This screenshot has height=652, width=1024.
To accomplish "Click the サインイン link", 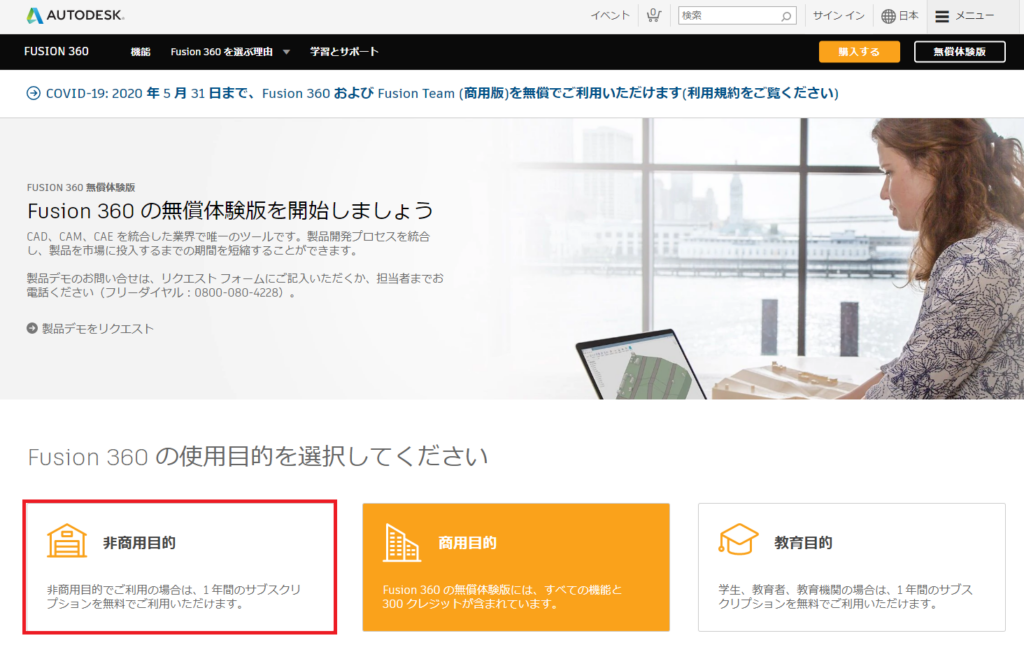I will coord(839,16).
